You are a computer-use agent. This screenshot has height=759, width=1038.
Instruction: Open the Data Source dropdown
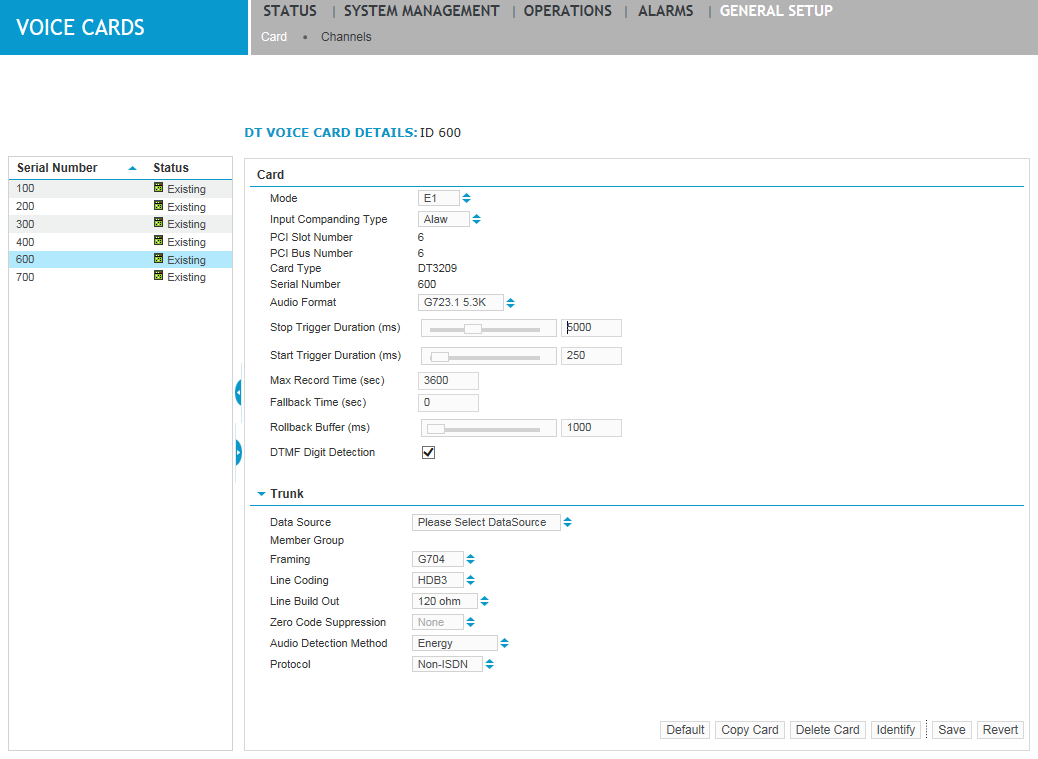click(492, 522)
